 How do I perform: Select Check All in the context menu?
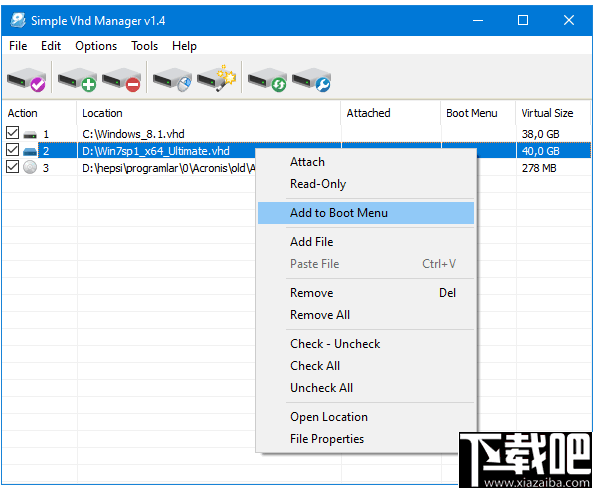366,366
